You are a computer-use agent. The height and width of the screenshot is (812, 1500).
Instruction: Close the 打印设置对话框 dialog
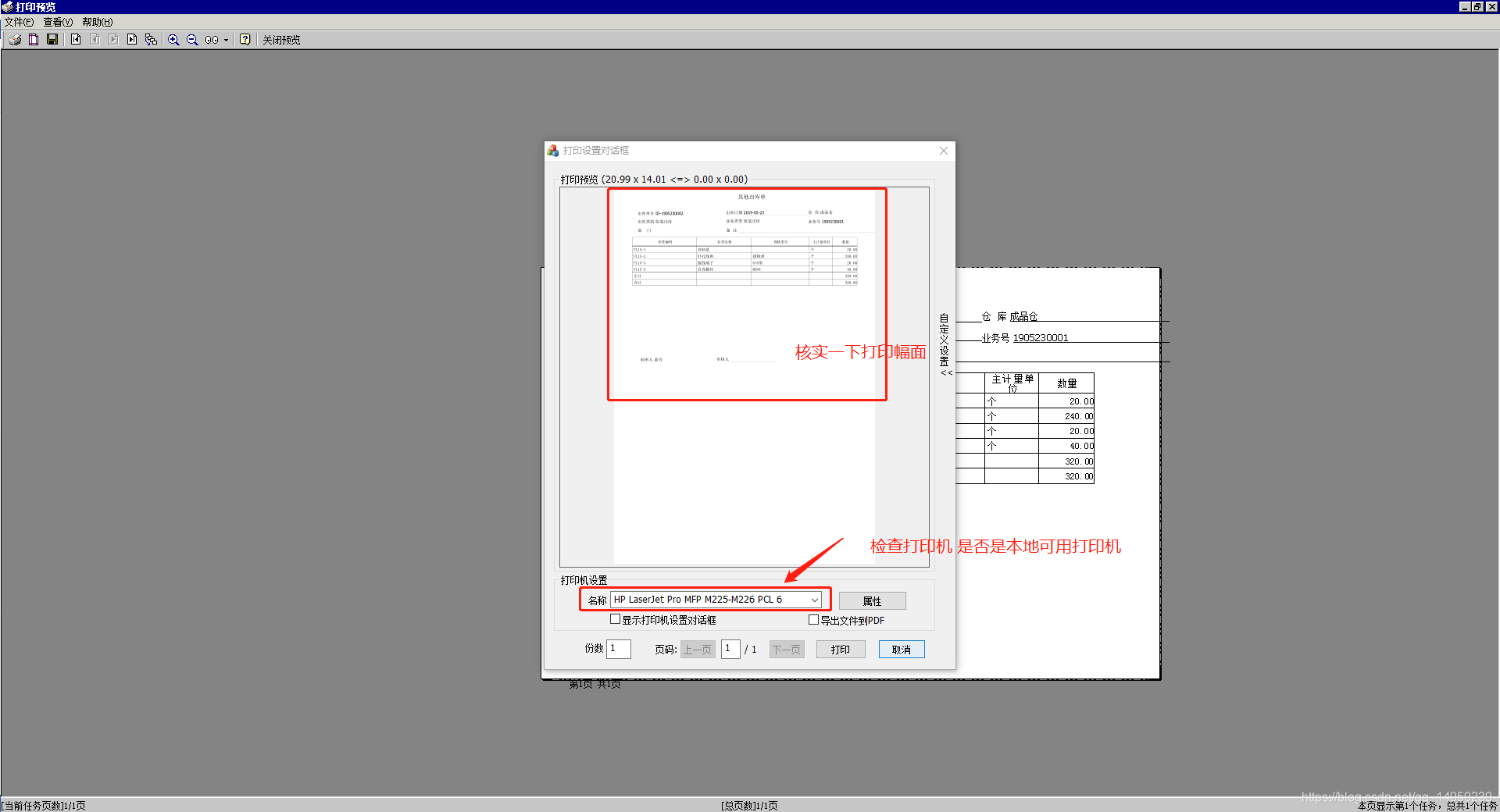(944, 151)
